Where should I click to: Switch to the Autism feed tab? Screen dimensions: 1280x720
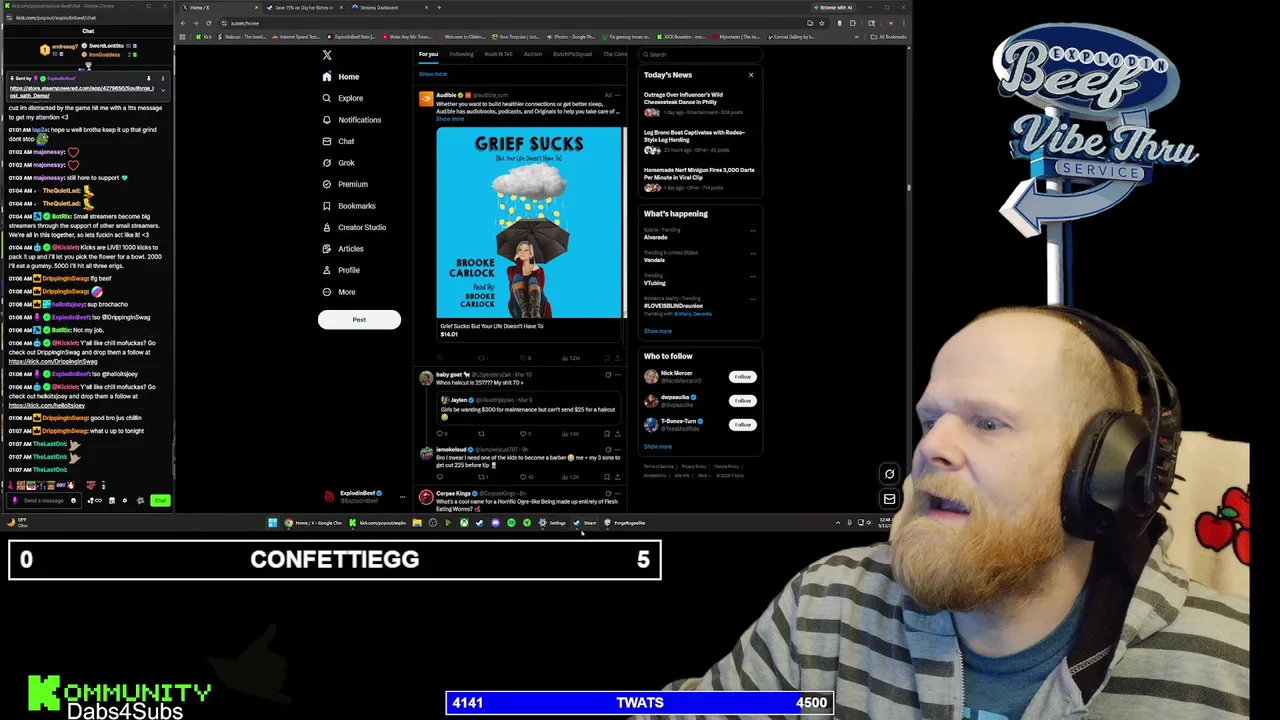coord(533,54)
